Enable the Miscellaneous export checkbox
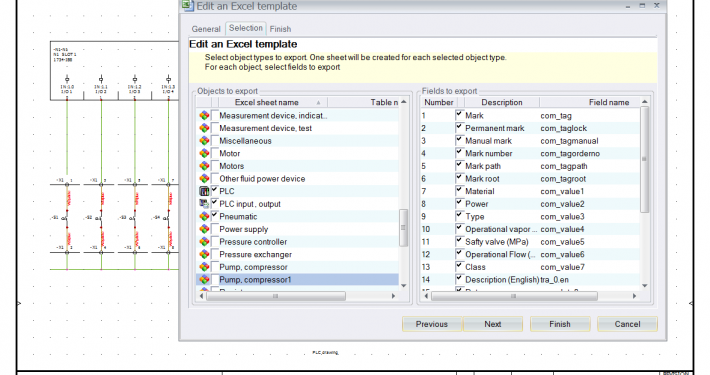710x375 pixels. pyautogui.click(x=215, y=140)
